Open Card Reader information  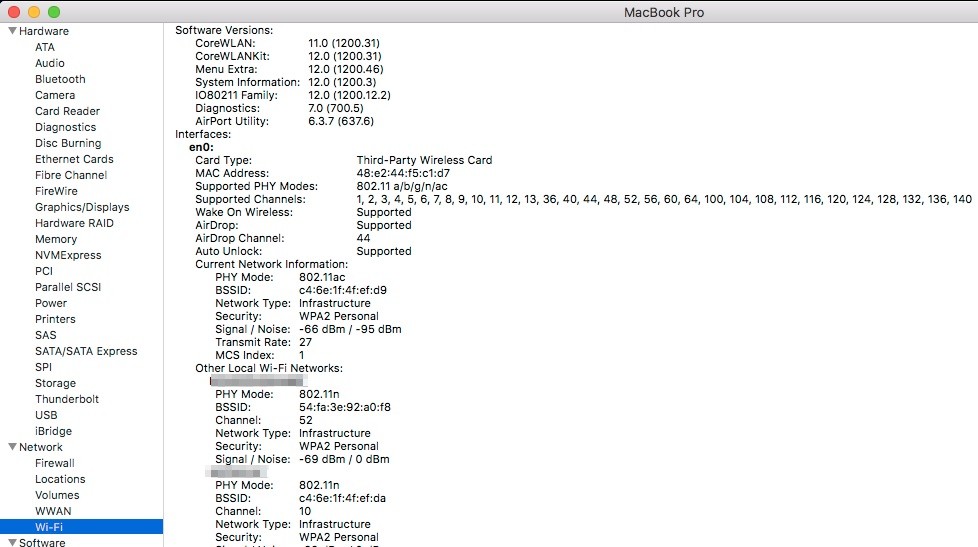[x=67, y=111]
